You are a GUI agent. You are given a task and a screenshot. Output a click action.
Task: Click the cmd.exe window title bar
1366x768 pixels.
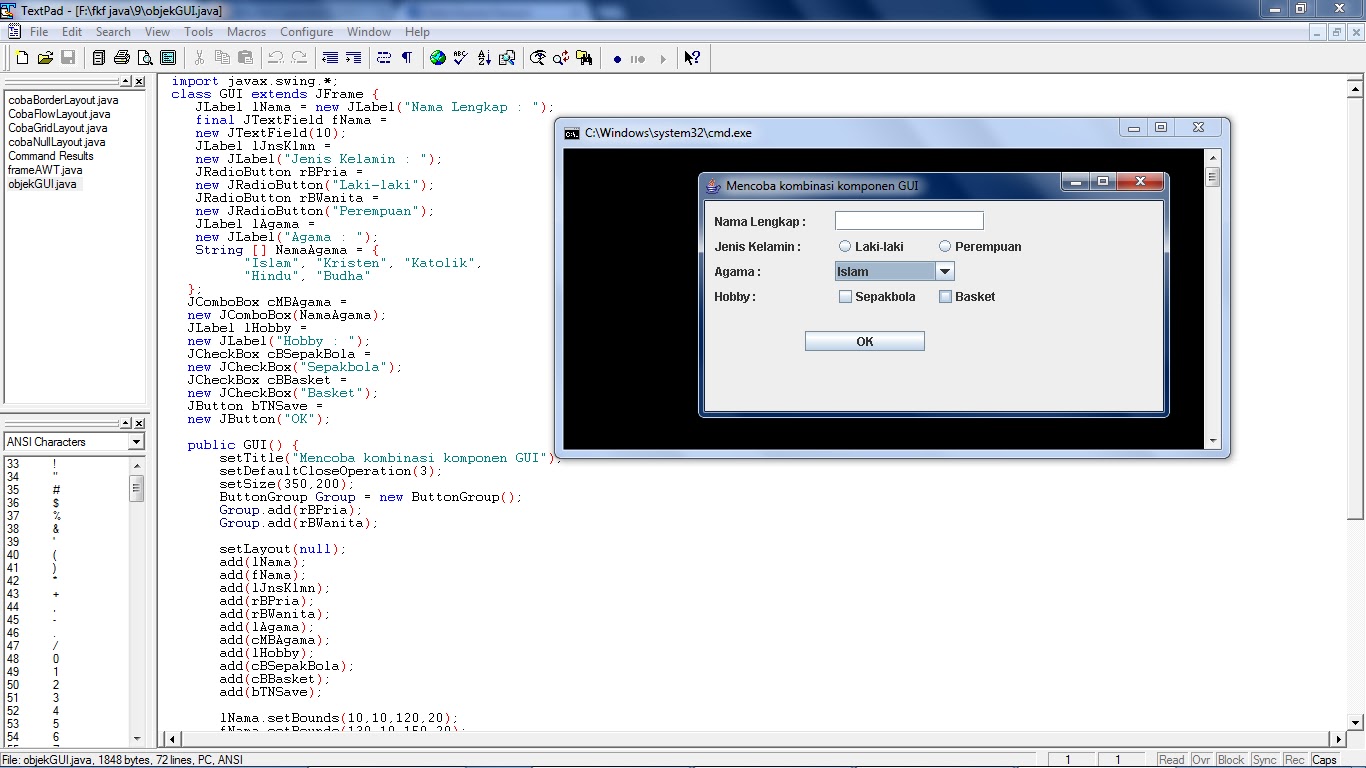(x=840, y=132)
